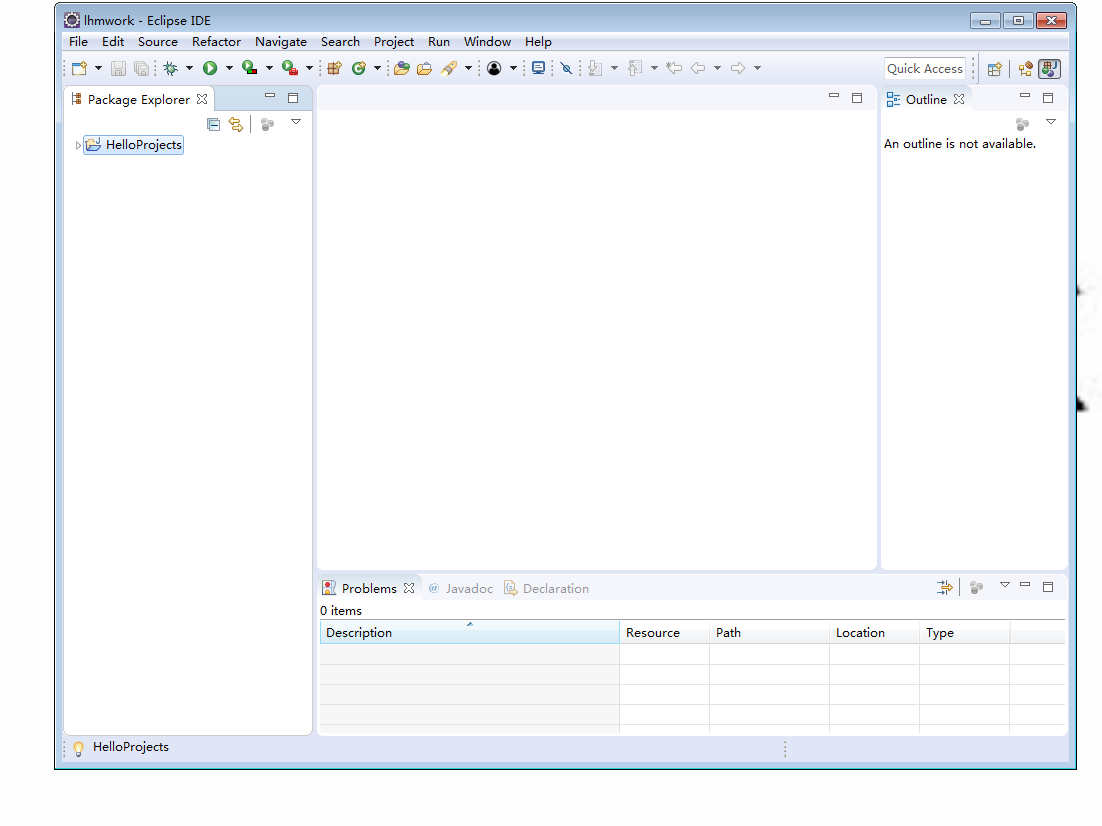1102x826 pixels.
Task: Open the Debug configurations dropdown arrow
Action: (189, 68)
